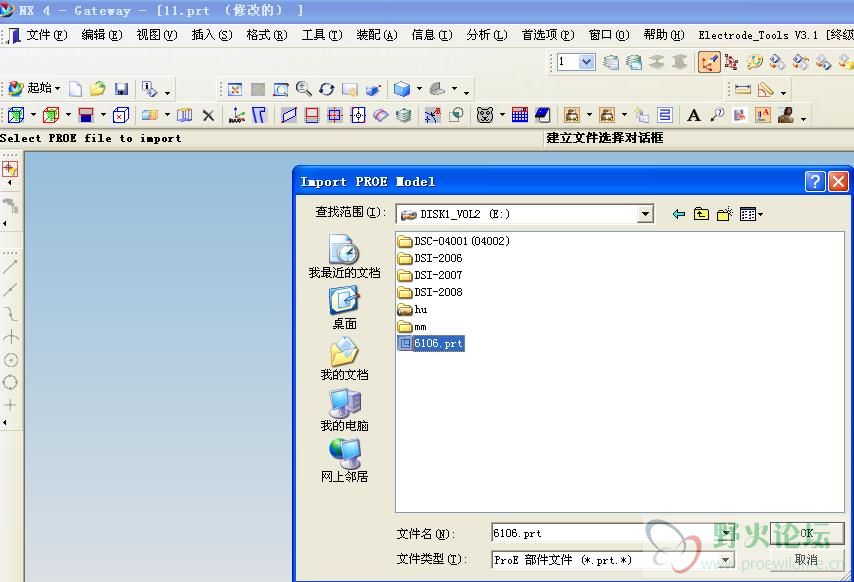Open the 文件类型 file type dropdown
The image size is (854, 582).
[725, 560]
